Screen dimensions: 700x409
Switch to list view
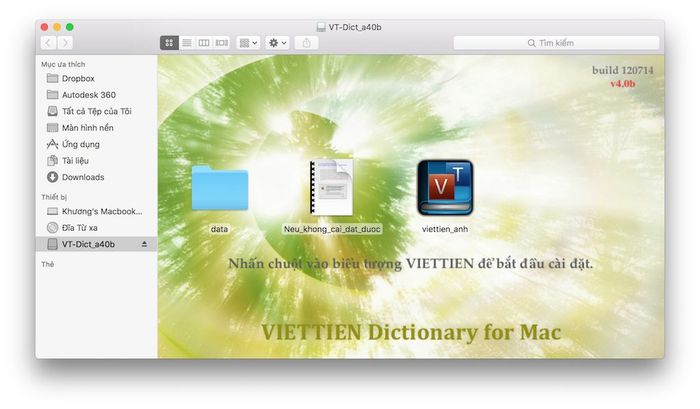coord(187,43)
